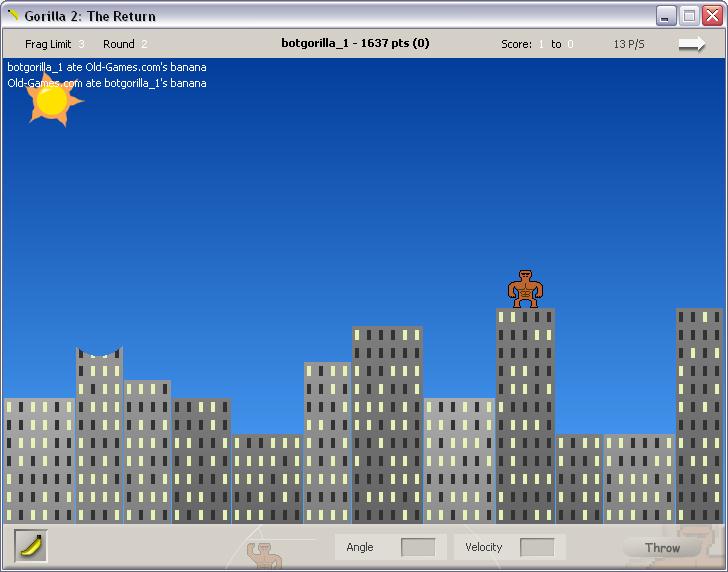
Task: Click the Round label
Action: point(118,44)
